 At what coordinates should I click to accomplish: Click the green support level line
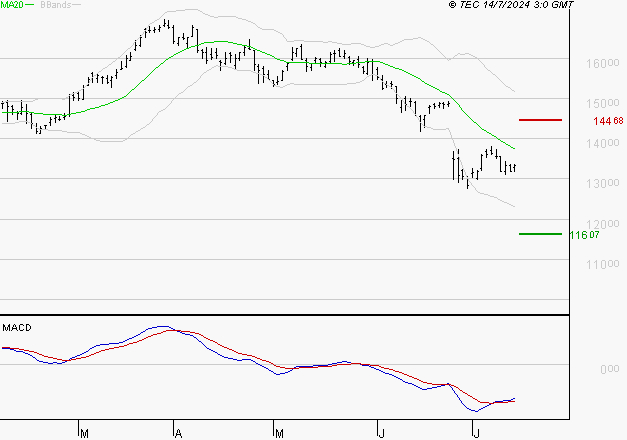point(540,234)
